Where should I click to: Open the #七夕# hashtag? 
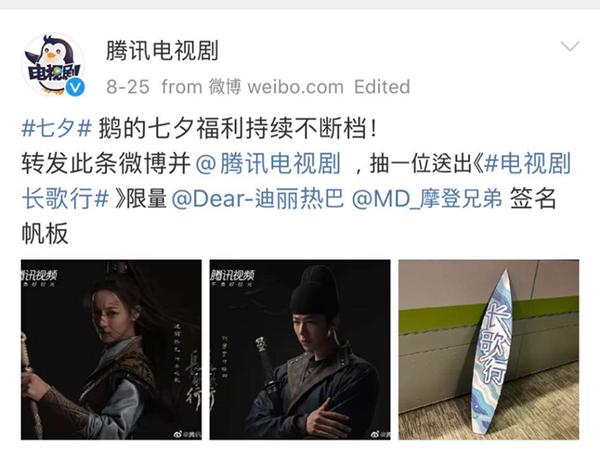57,127
